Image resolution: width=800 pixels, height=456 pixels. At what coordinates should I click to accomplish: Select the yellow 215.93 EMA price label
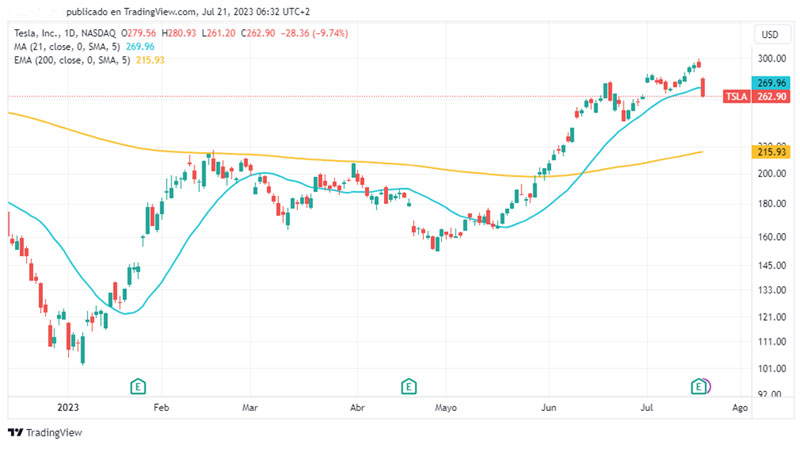tap(769, 151)
